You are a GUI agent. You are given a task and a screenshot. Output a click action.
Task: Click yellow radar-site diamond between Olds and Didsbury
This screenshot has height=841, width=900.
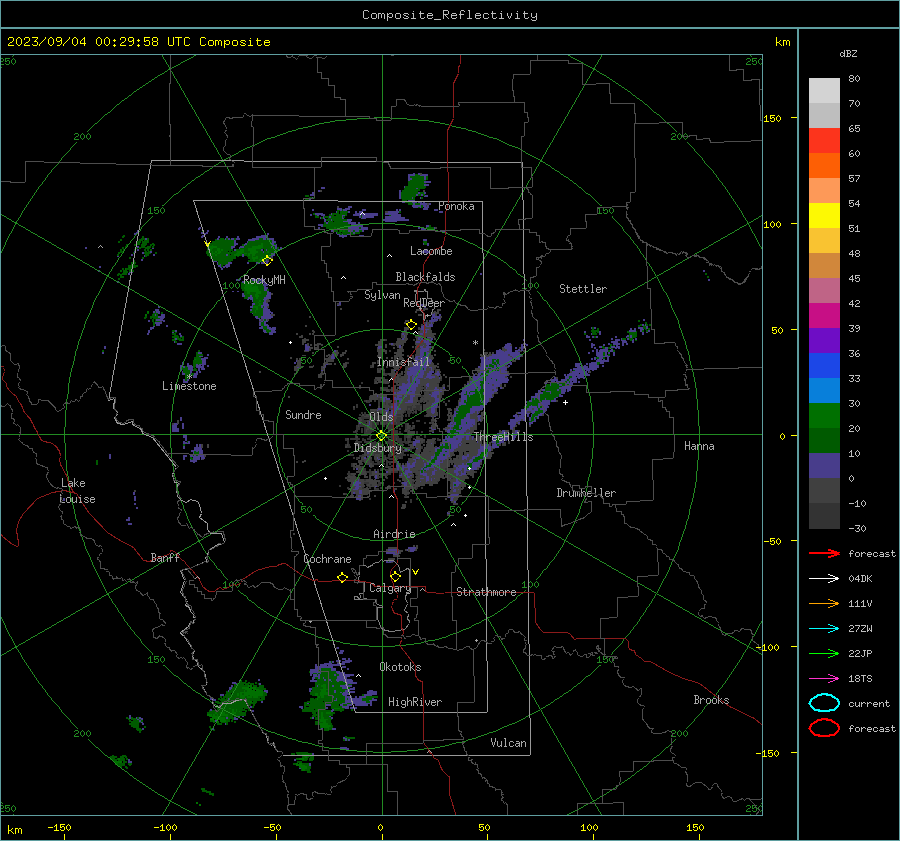[381, 436]
